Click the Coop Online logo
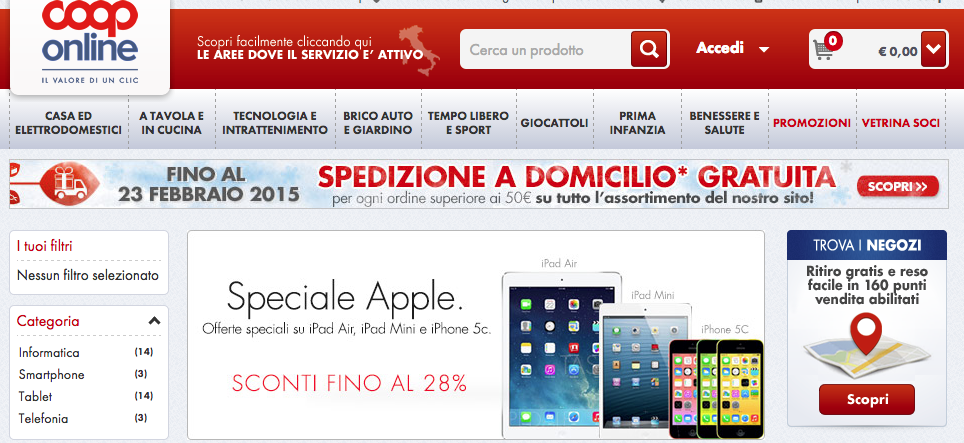 (x=90, y=43)
